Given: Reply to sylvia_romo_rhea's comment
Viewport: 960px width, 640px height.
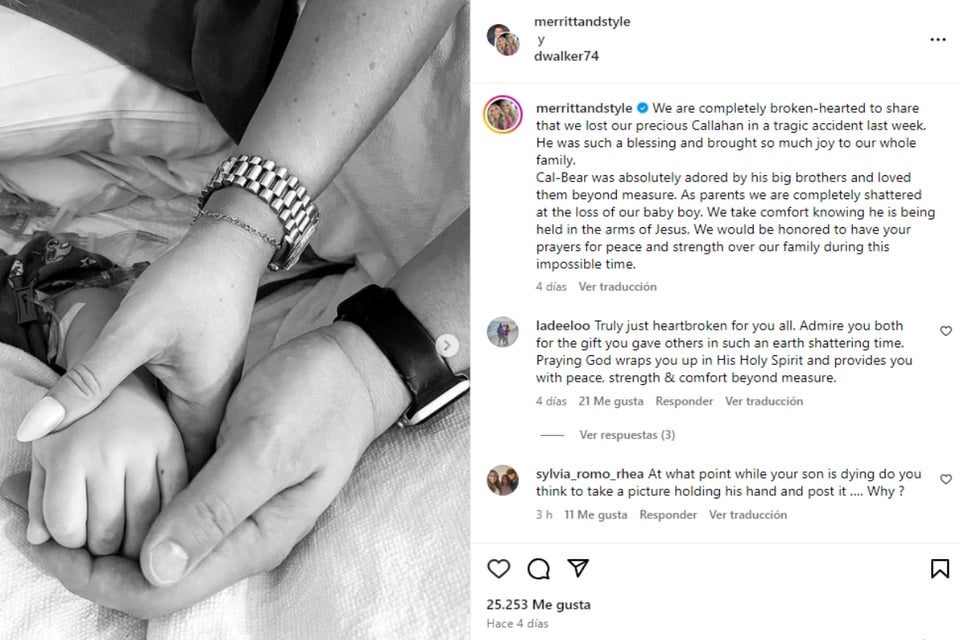Looking at the screenshot, I should coord(668,515).
